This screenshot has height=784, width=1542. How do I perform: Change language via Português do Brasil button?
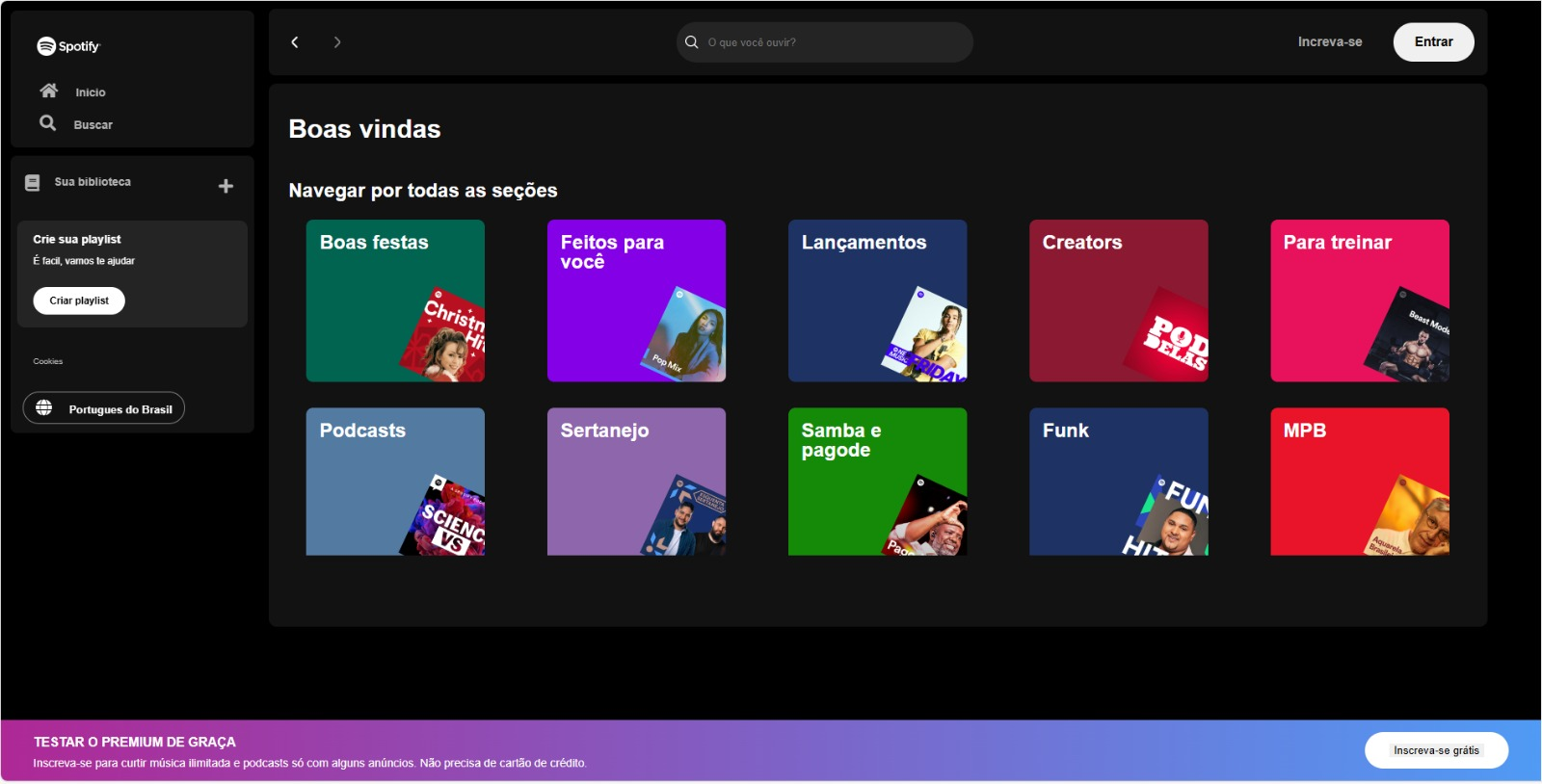(104, 408)
